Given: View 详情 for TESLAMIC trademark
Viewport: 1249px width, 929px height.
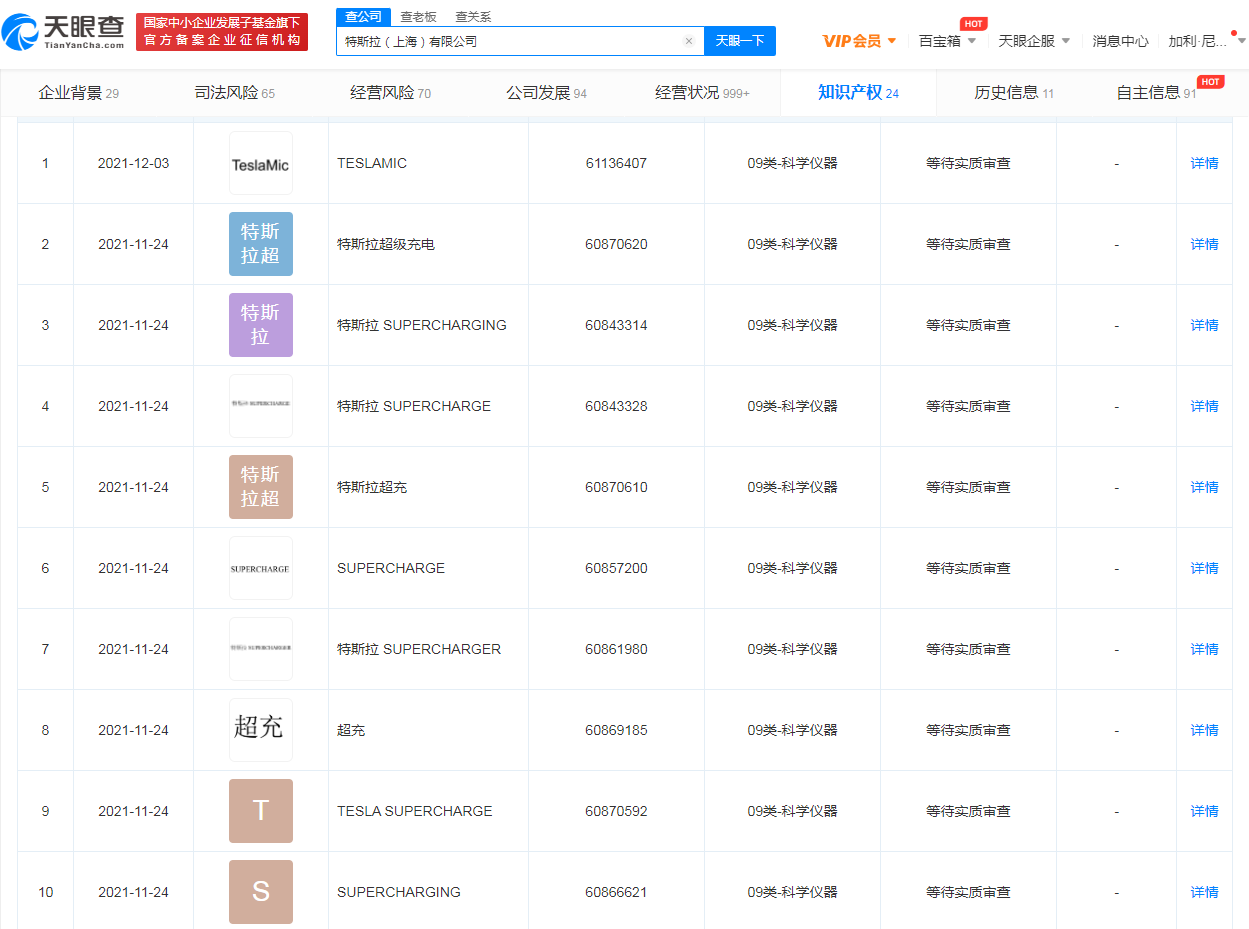Looking at the screenshot, I should click(1204, 163).
